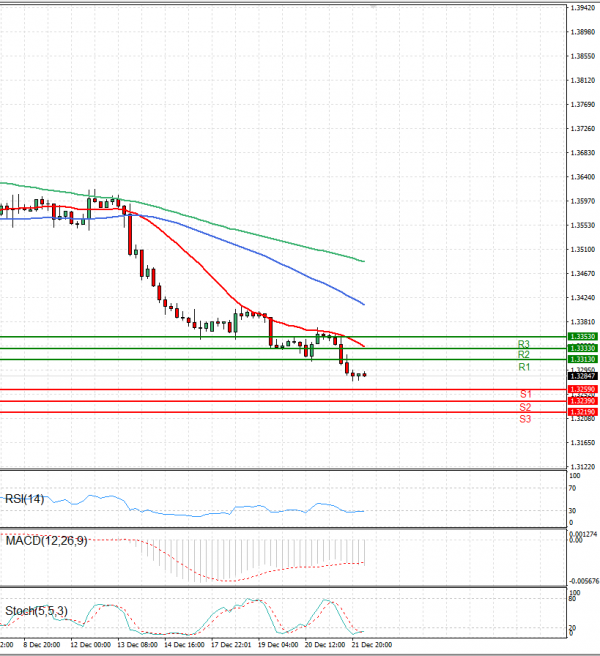This screenshot has height=656, width=600.
Task: Click the 1.39420 price axis value
Action: 583,8
